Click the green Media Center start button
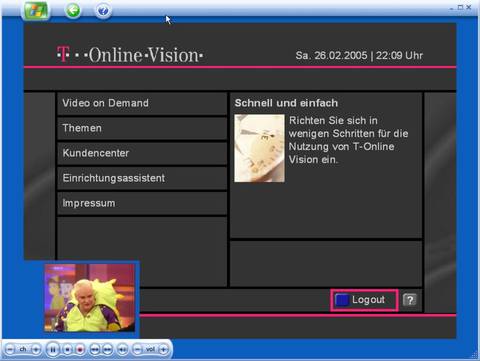The image size is (480, 361). pos(36,10)
